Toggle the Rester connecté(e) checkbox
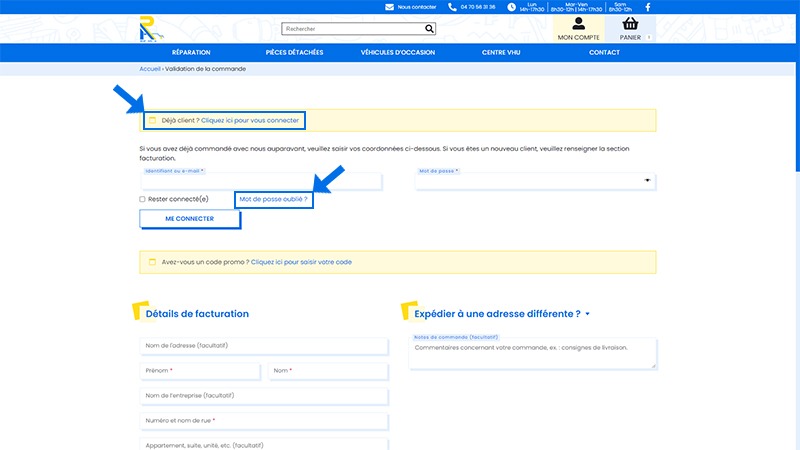Image resolution: width=800 pixels, height=450 pixels. 142,199
